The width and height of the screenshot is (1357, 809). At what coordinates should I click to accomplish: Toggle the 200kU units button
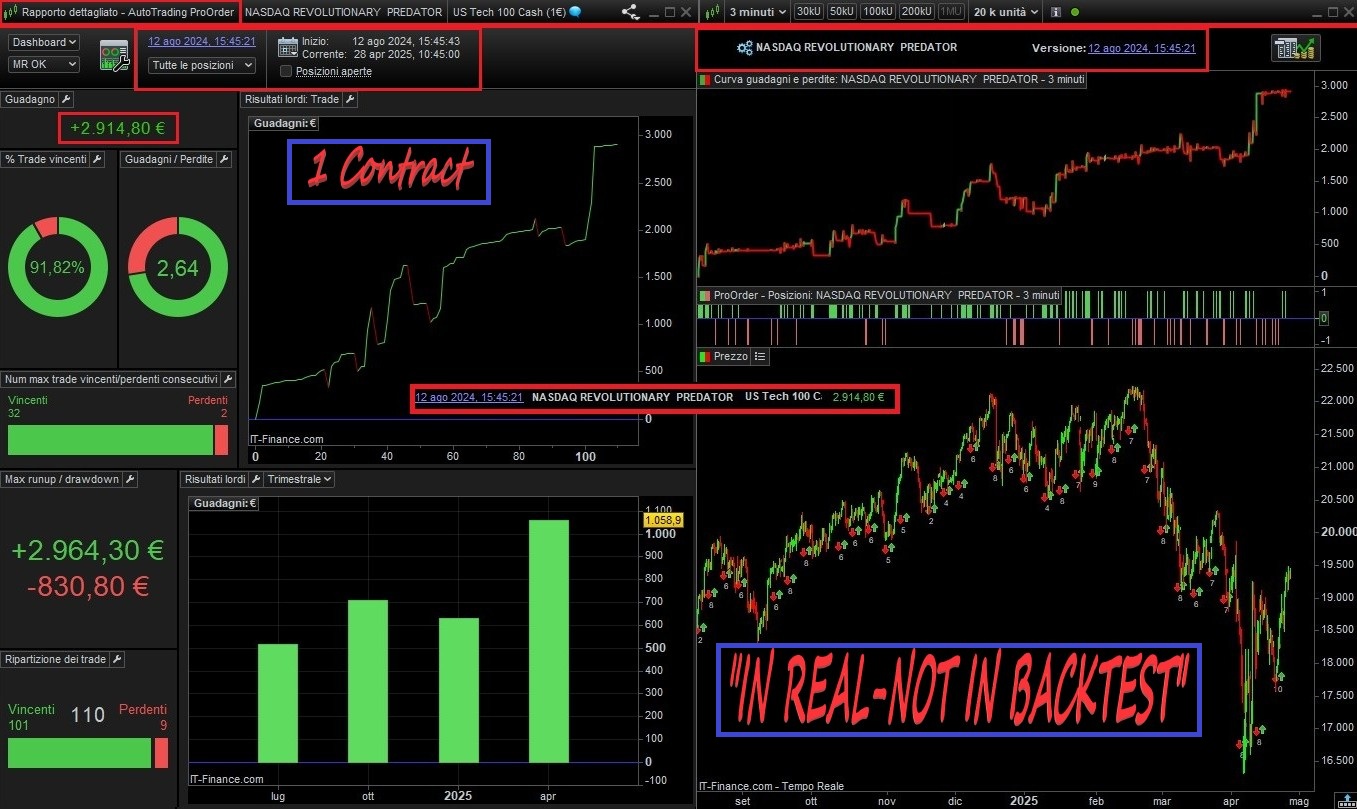(916, 12)
